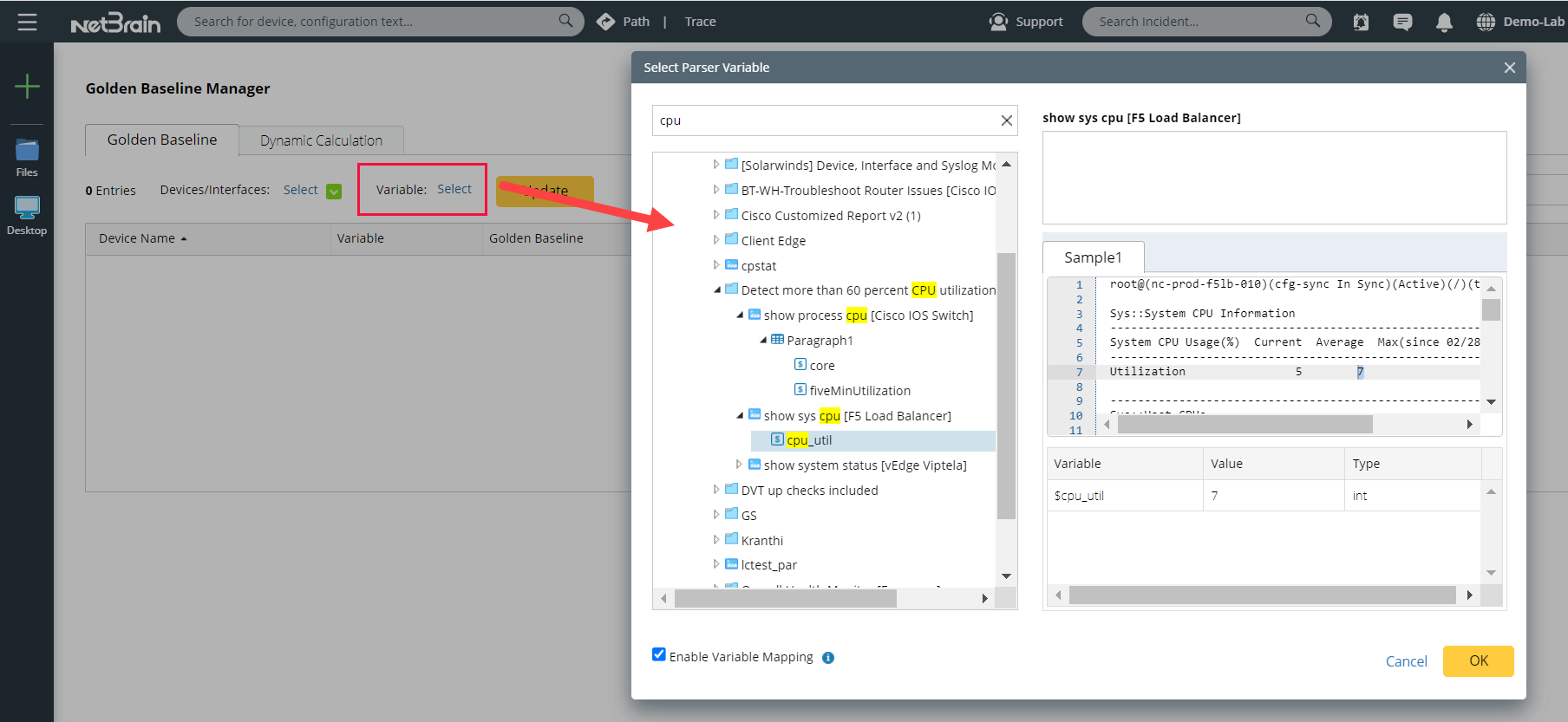The height and width of the screenshot is (722, 1568).
Task: Expand DVT up checks included folder
Action: pos(715,490)
